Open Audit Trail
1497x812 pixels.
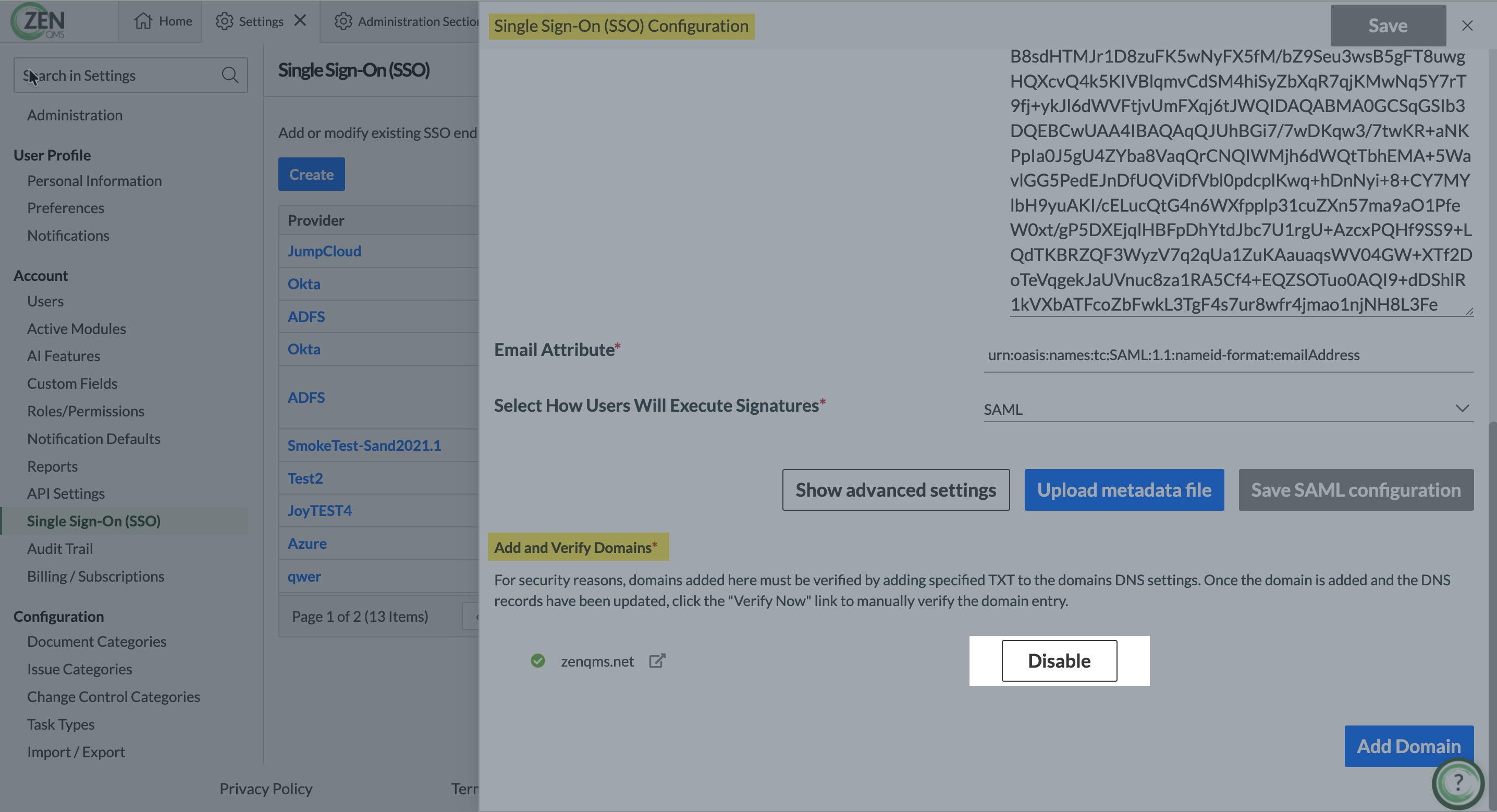click(60, 549)
